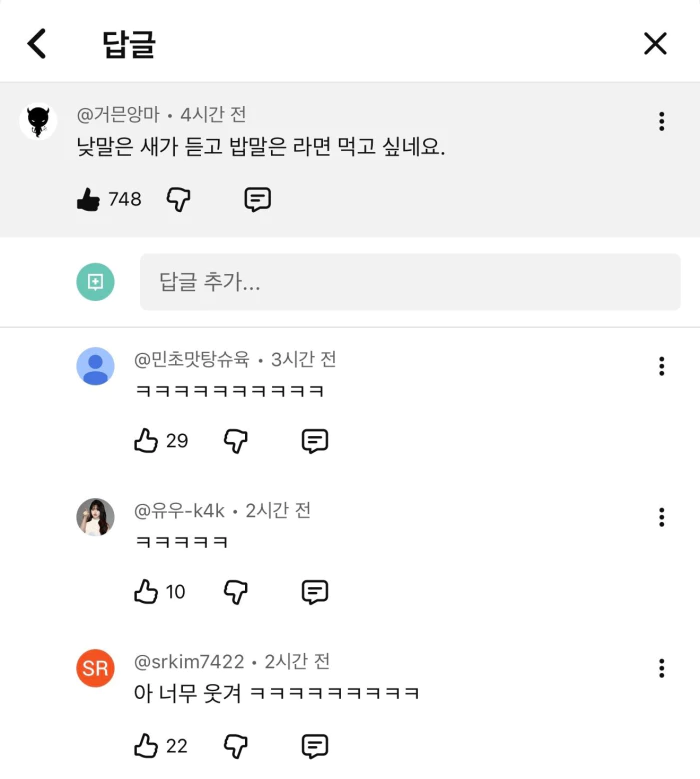Like the reply from @민초맛탕슈육
The image size is (700, 779).
(147, 441)
